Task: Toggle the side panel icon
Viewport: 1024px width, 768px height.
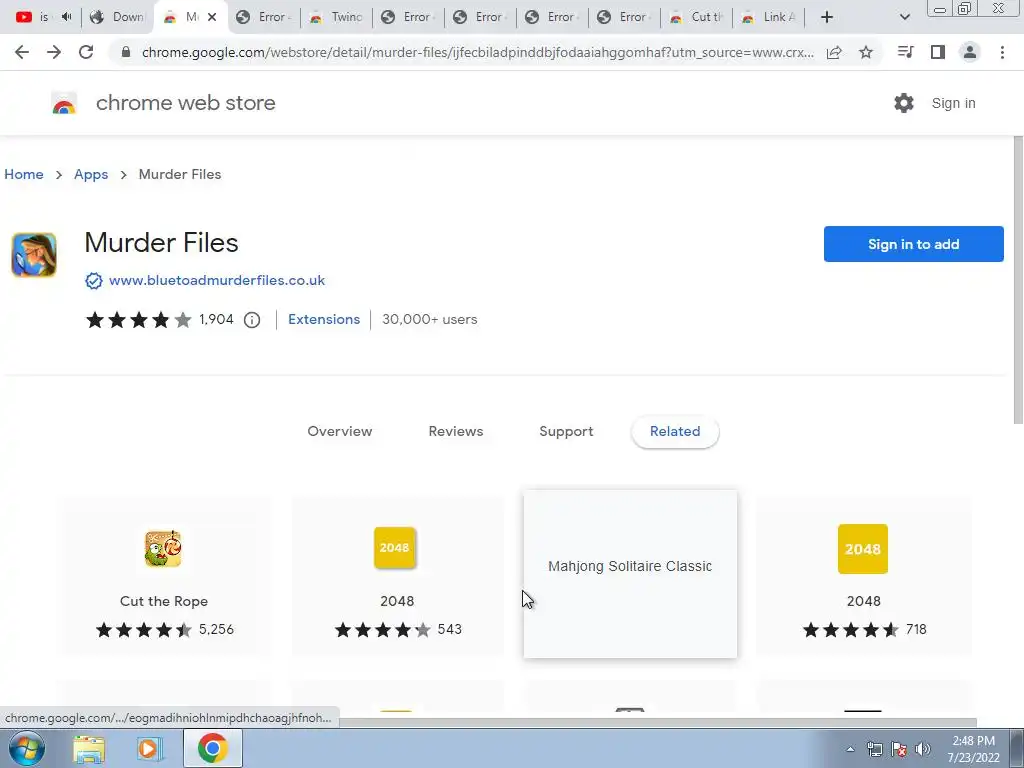Action: (938, 52)
